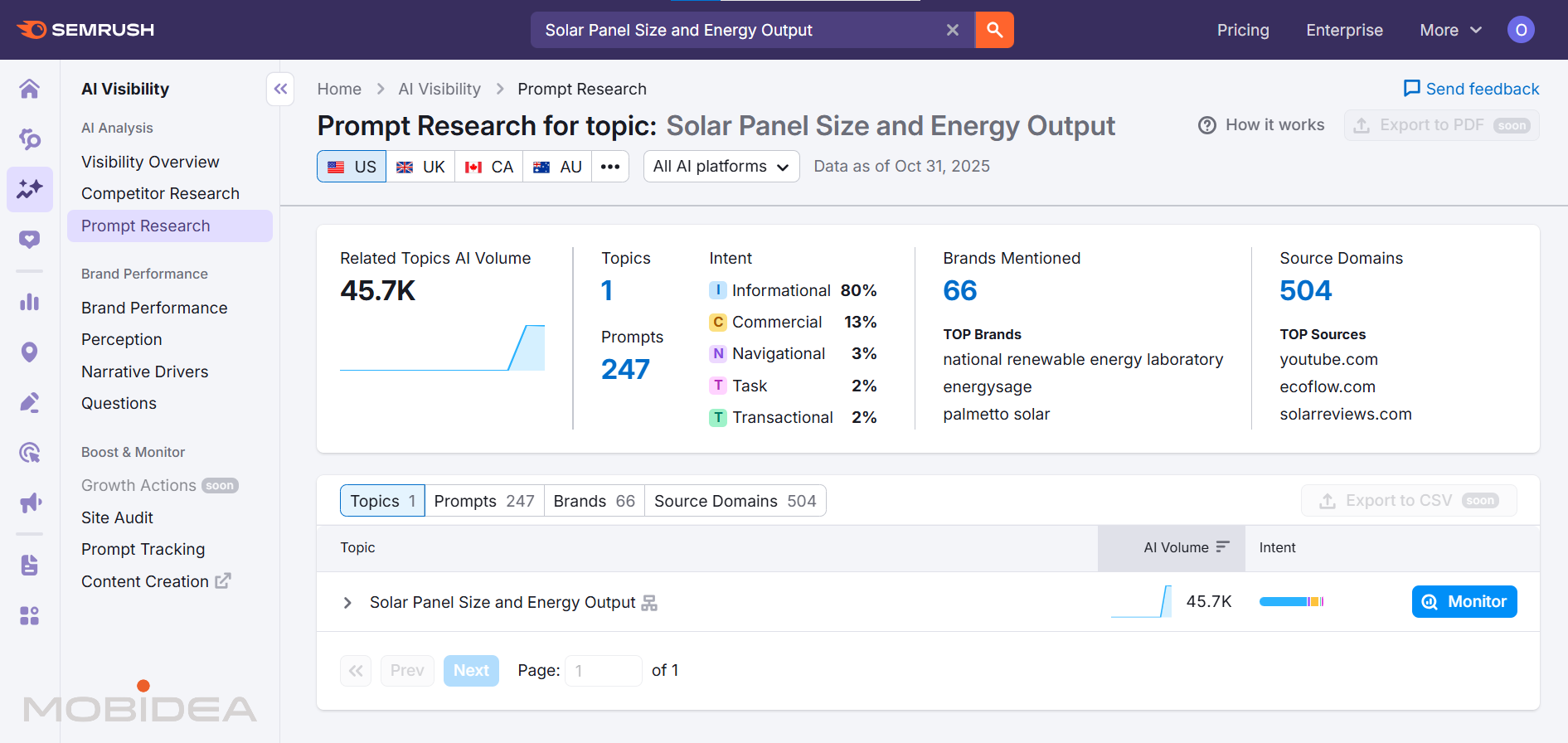Click the Export to CSV button
Viewport: 1568px width, 743px height.
(1409, 501)
